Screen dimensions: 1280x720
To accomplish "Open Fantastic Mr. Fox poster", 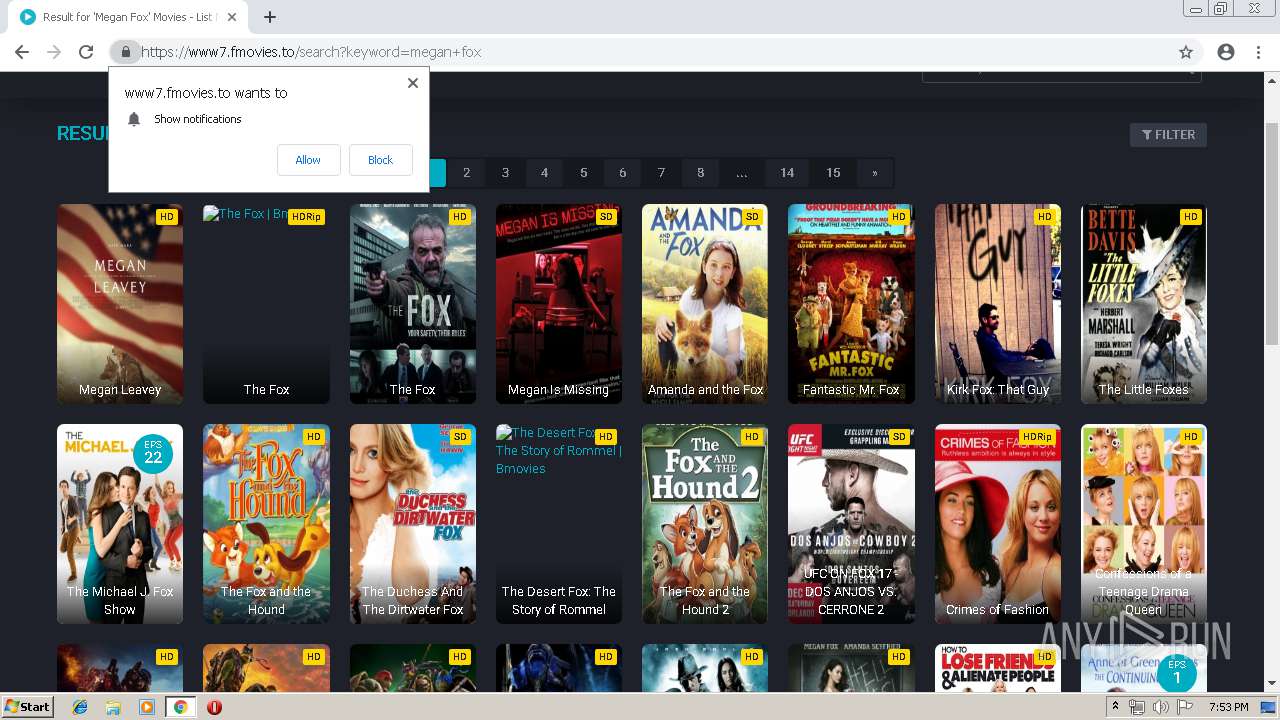I will [851, 304].
